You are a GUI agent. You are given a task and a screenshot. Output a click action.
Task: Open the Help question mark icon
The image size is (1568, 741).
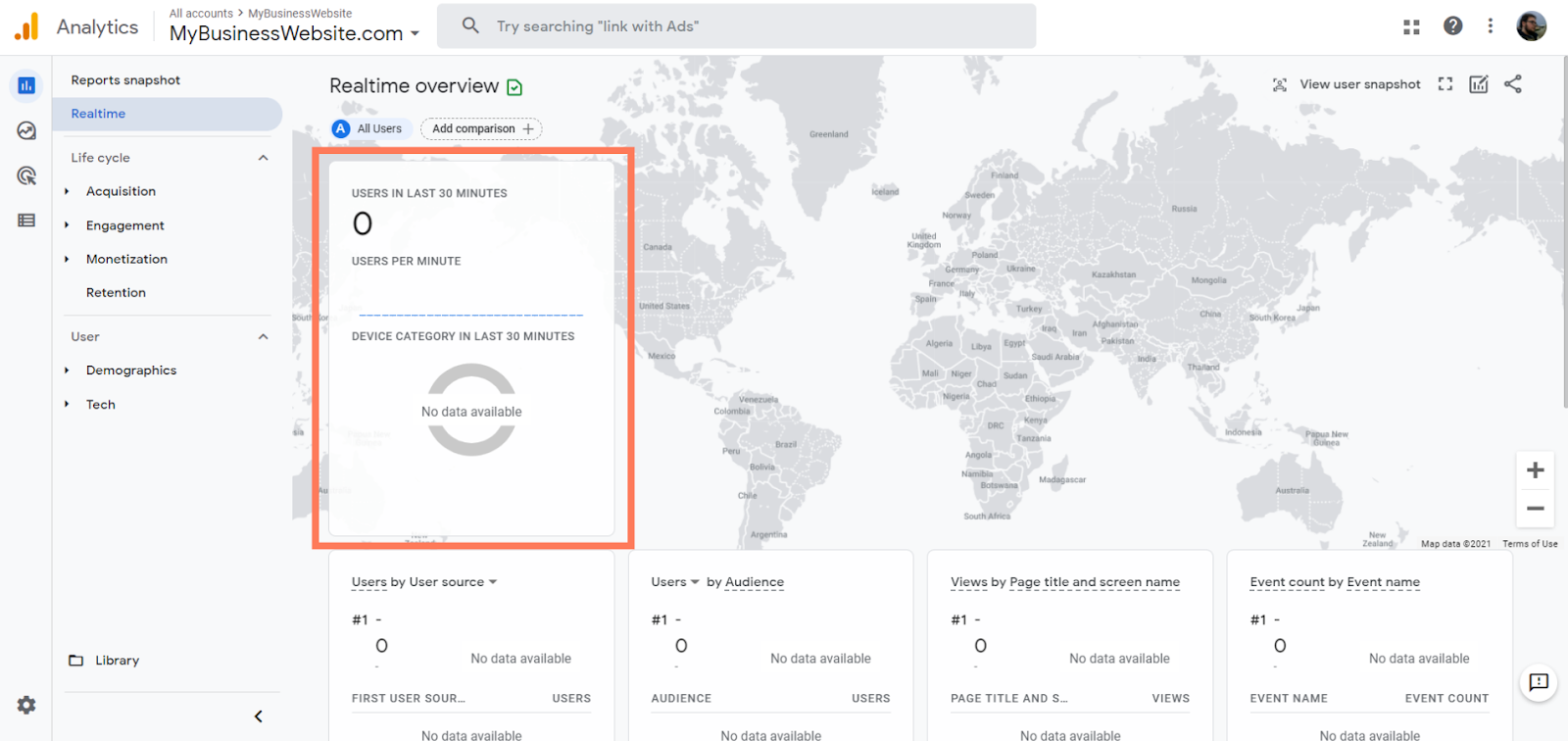pyautogui.click(x=1452, y=26)
